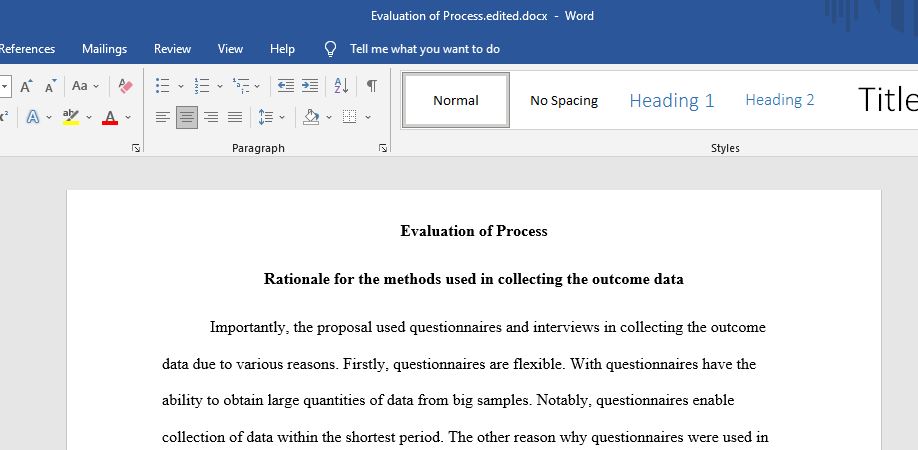
Task: Expand the Text Effects dropdown arrow
Action: [49, 118]
